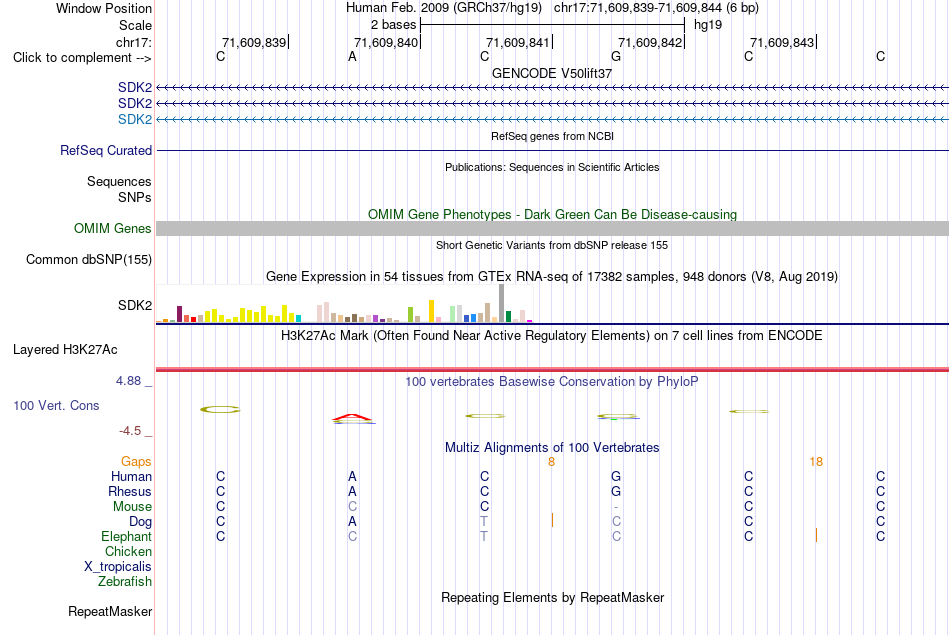Click the GENCODE V50lift37 track title
Image resolution: width=950 pixels, height=635 pixels.
[x=552, y=73]
